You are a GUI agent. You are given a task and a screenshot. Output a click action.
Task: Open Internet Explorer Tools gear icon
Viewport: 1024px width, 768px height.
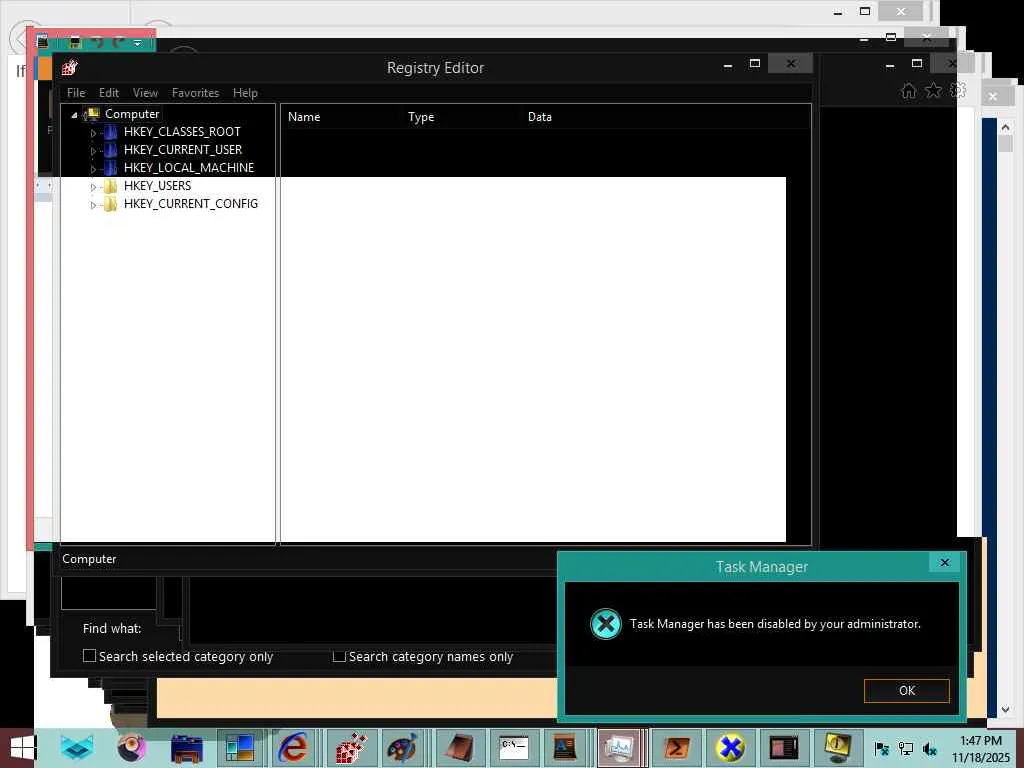pos(957,90)
